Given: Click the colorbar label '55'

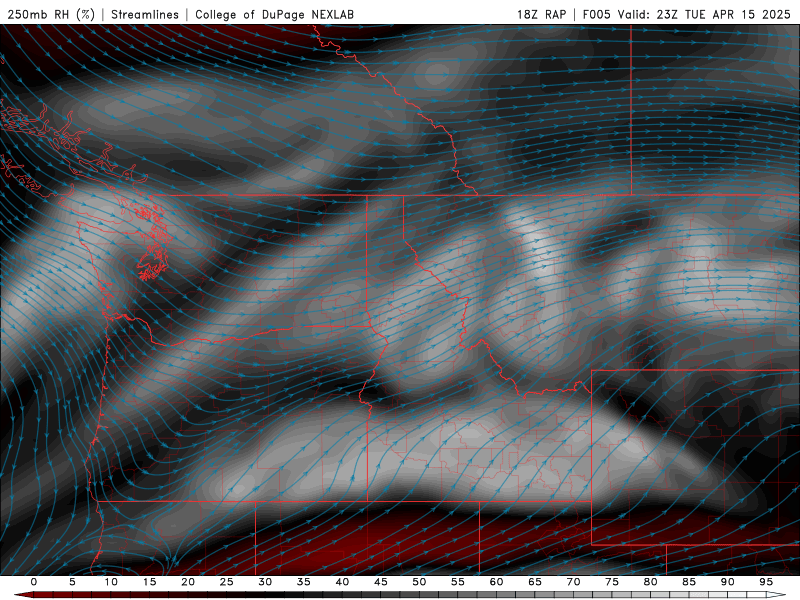Looking at the screenshot, I should [x=458, y=582].
